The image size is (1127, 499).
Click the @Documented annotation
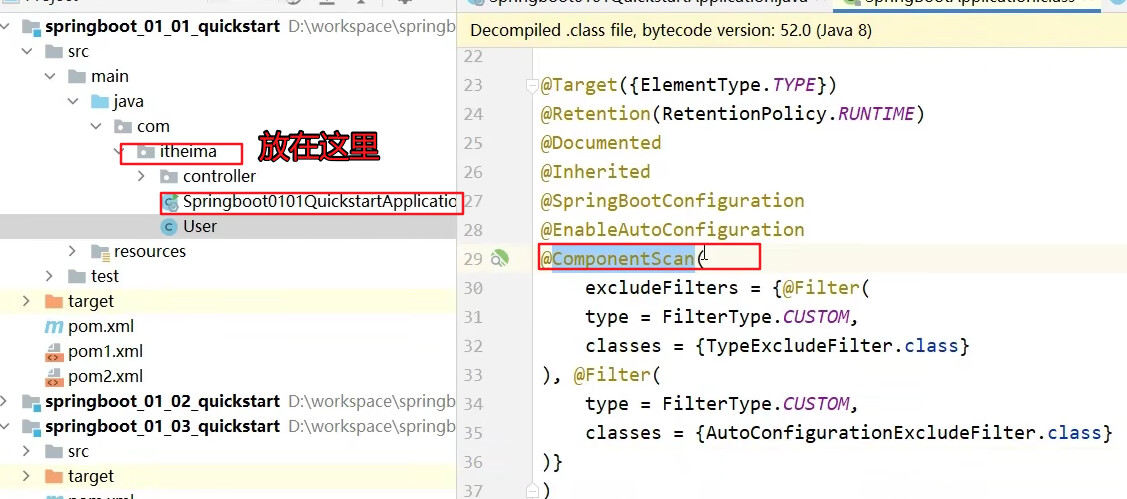pyautogui.click(x=601, y=143)
